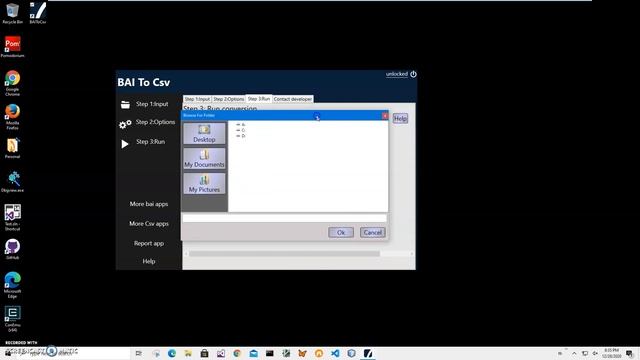Click the Edge icon in the taskbar
The height and width of the screenshot is (360, 640).
pos(172,353)
